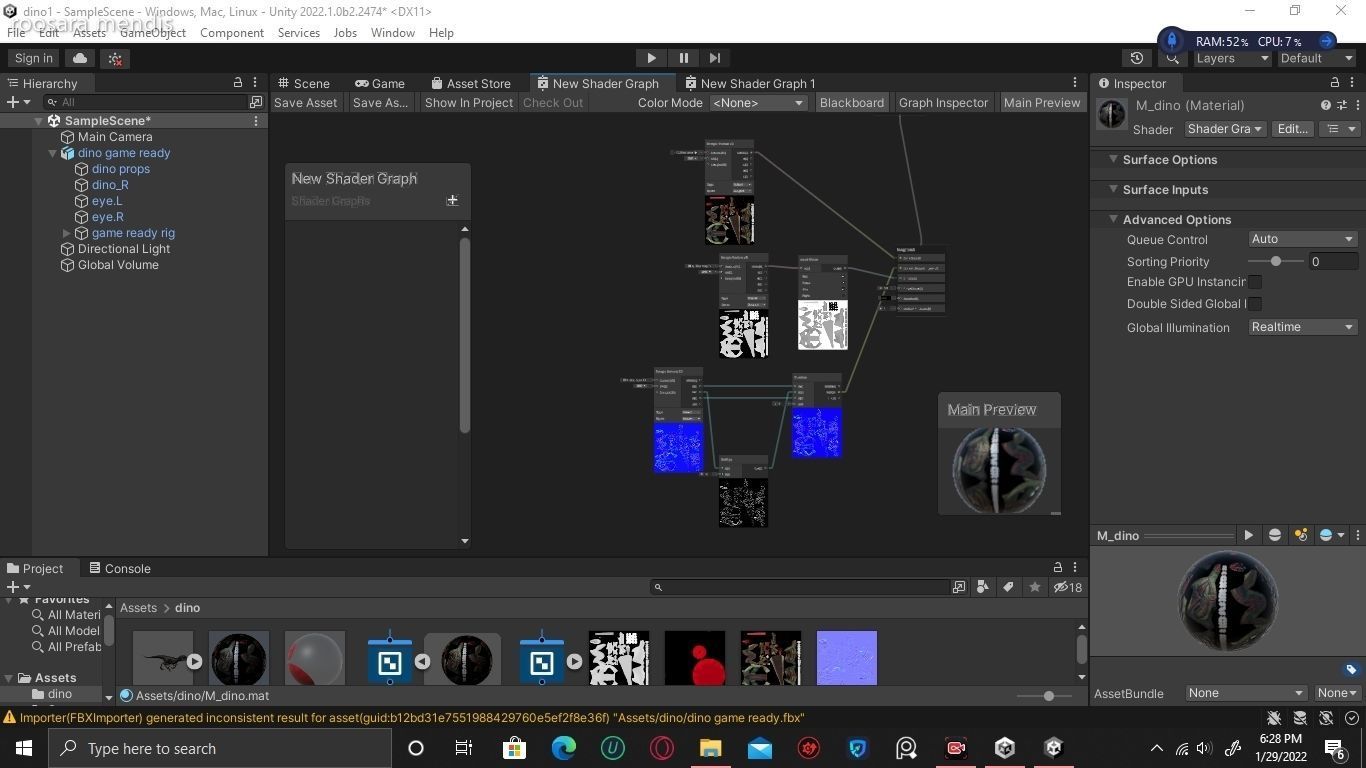Open the material help icon in Inspector
Screen dimensions: 1366x768
1326,105
